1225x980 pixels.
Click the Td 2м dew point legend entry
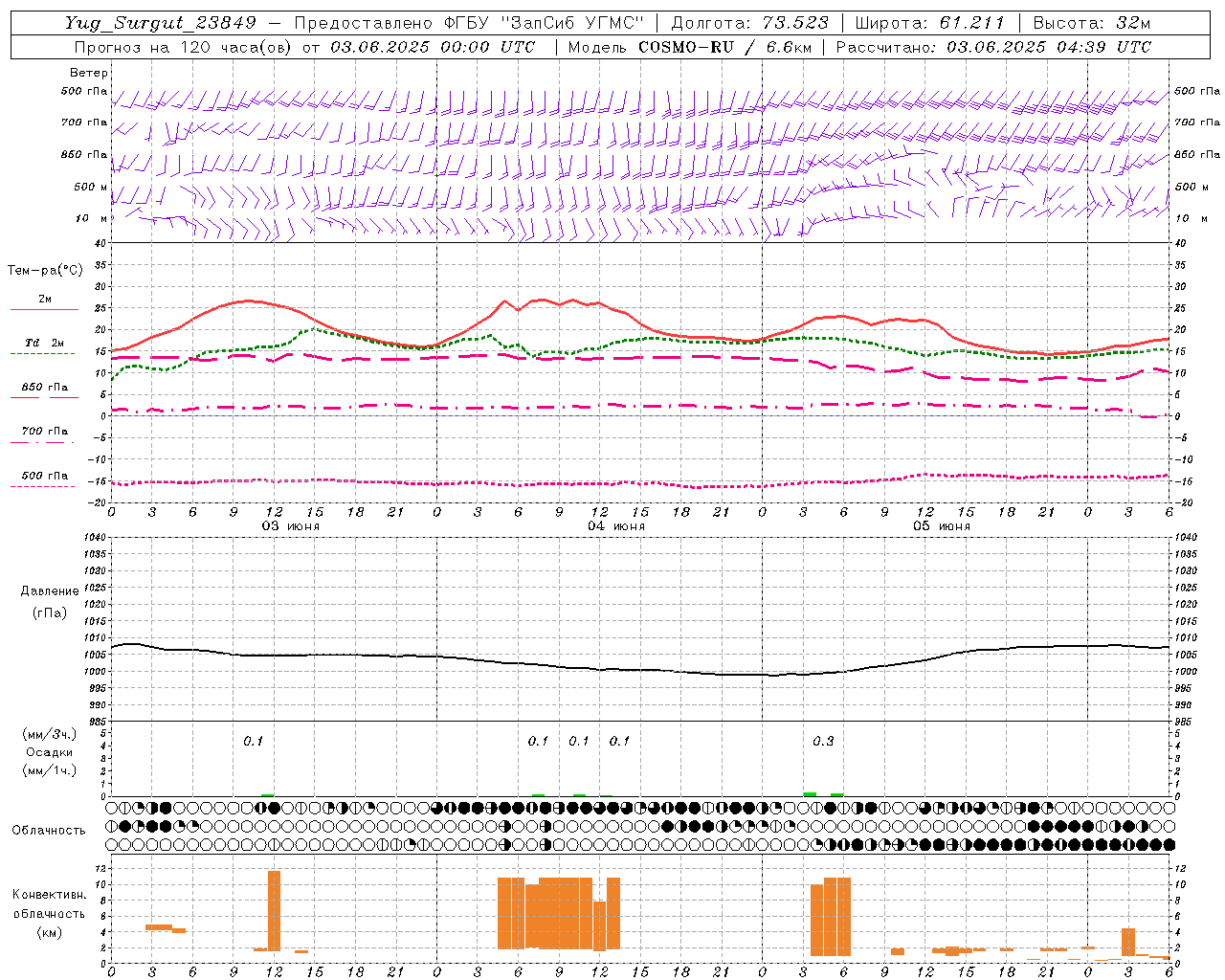click(44, 343)
